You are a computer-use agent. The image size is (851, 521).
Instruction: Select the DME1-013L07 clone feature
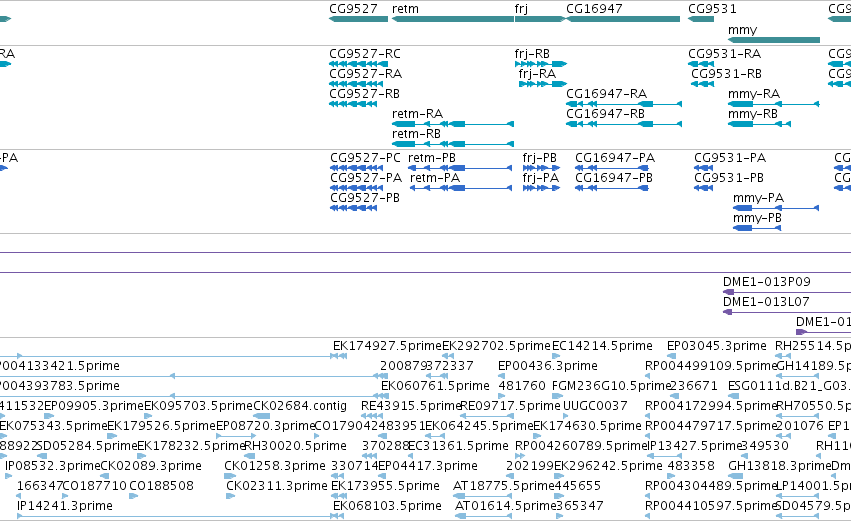(x=787, y=313)
